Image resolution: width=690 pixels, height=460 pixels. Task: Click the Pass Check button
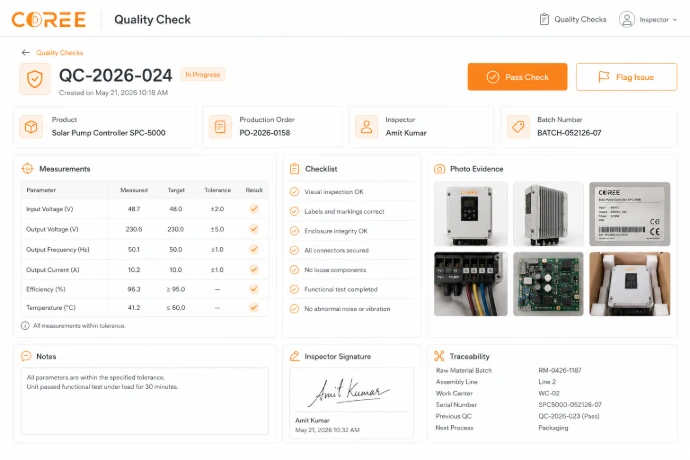(517, 77)
